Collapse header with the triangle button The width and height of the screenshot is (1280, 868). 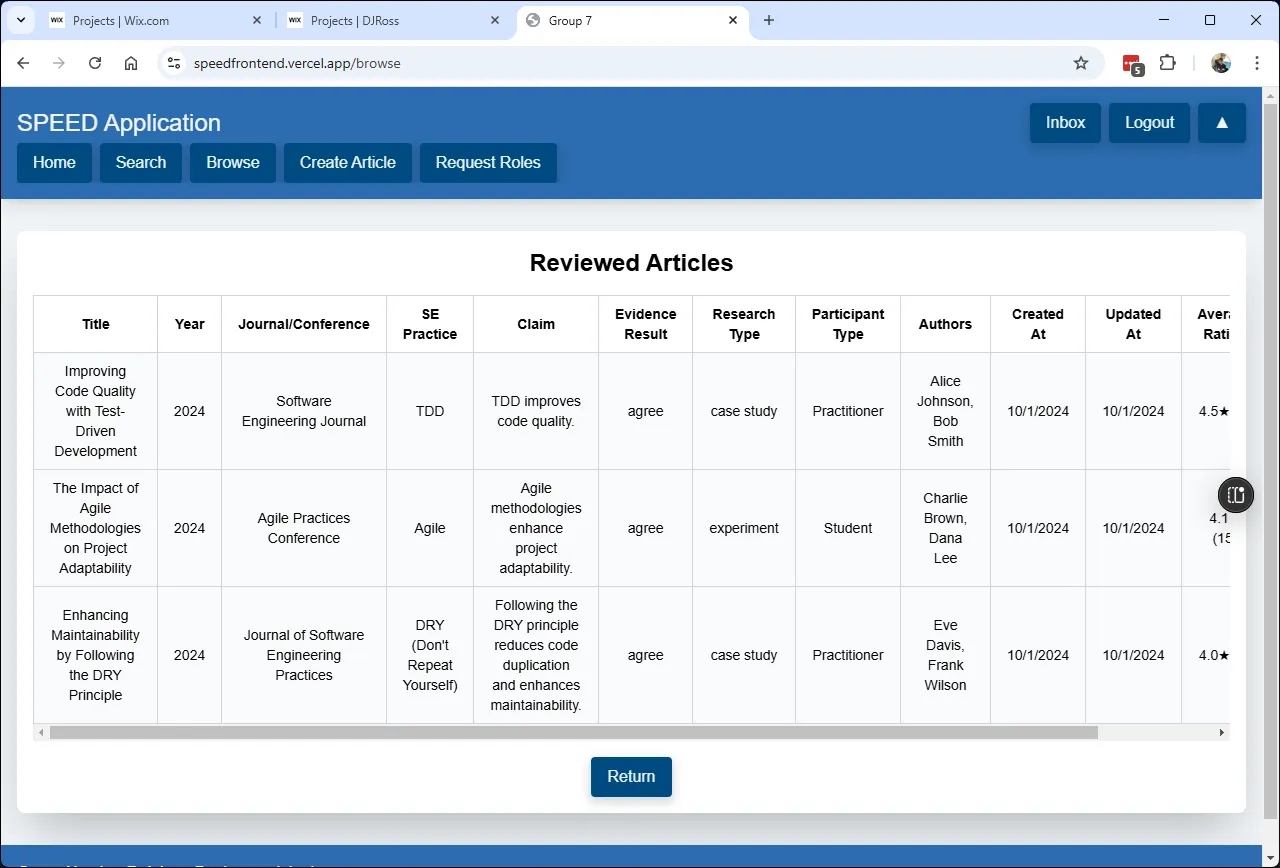pos(1222,123)
